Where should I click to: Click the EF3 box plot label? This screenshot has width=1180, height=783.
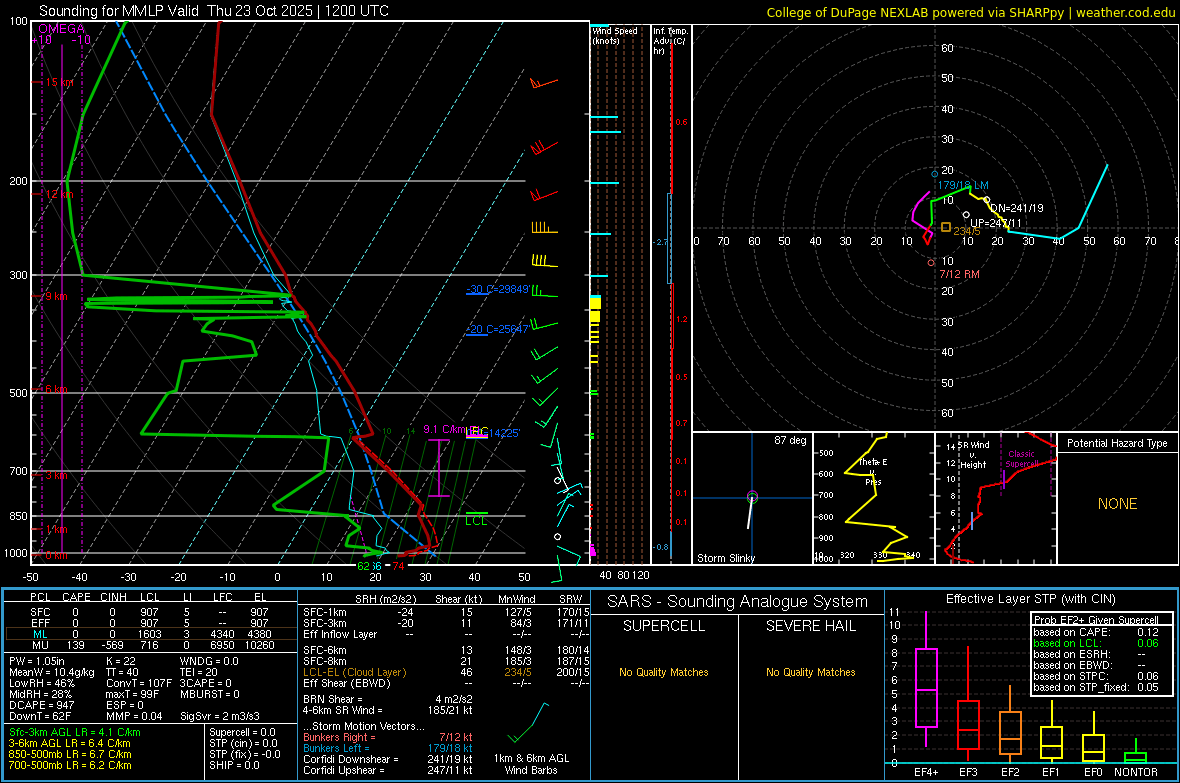[968, 772]
